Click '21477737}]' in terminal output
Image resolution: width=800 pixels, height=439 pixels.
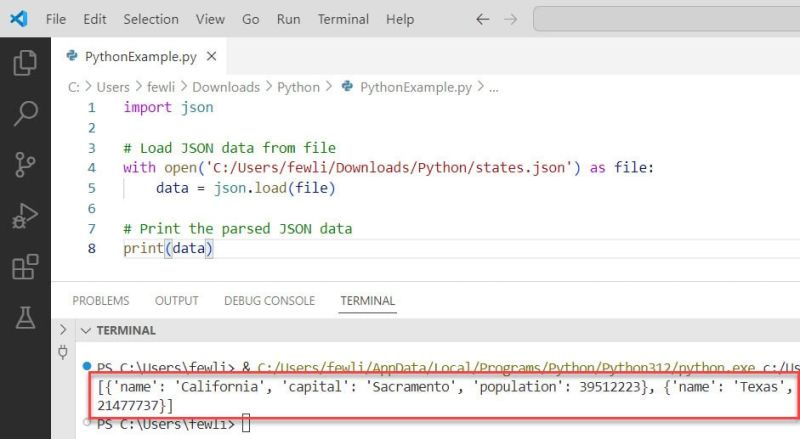(135, 406)
